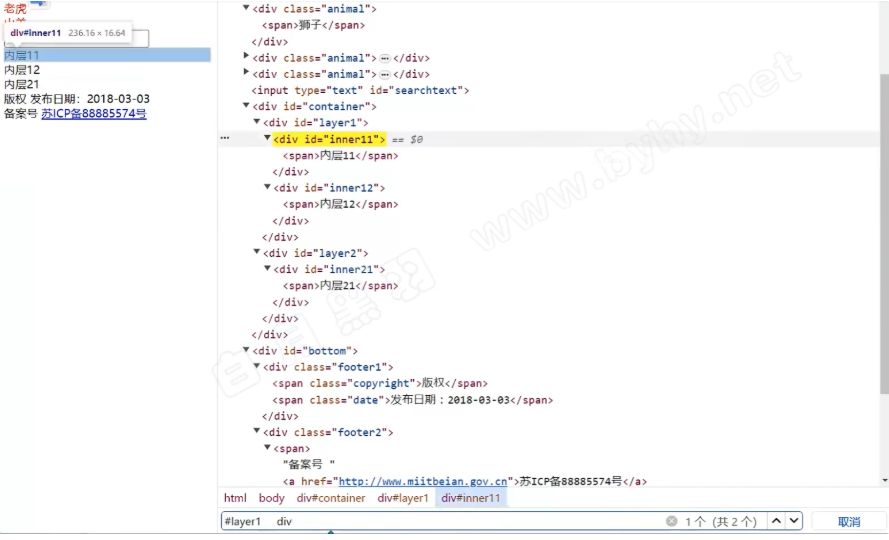Expand the first collapsed animal div arrow
Viewport: 889px width, 540px height.
point(247,57)
